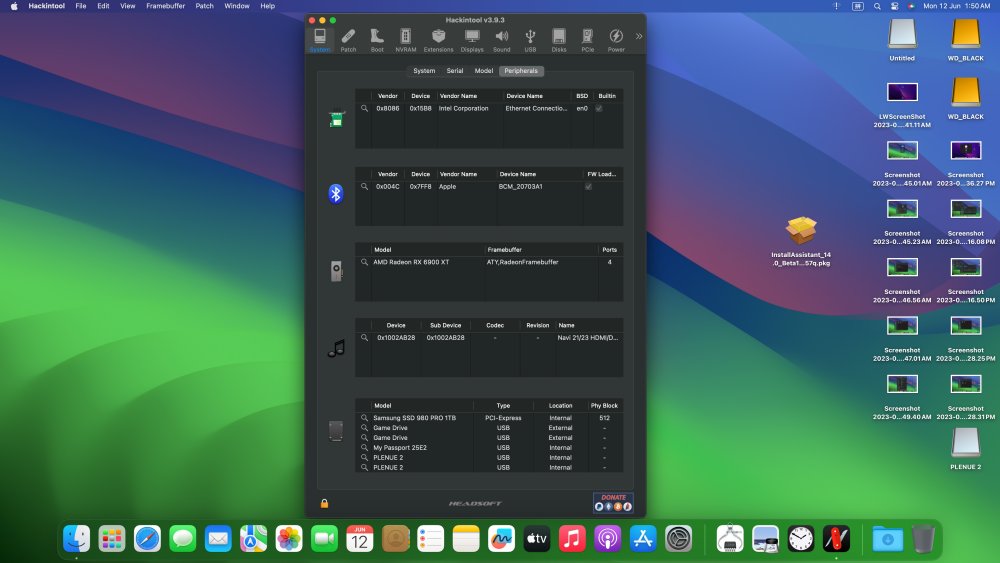1000x563 pixels.
Task: Click magnifier icon for Intel Corporation row
Action: 364,108
